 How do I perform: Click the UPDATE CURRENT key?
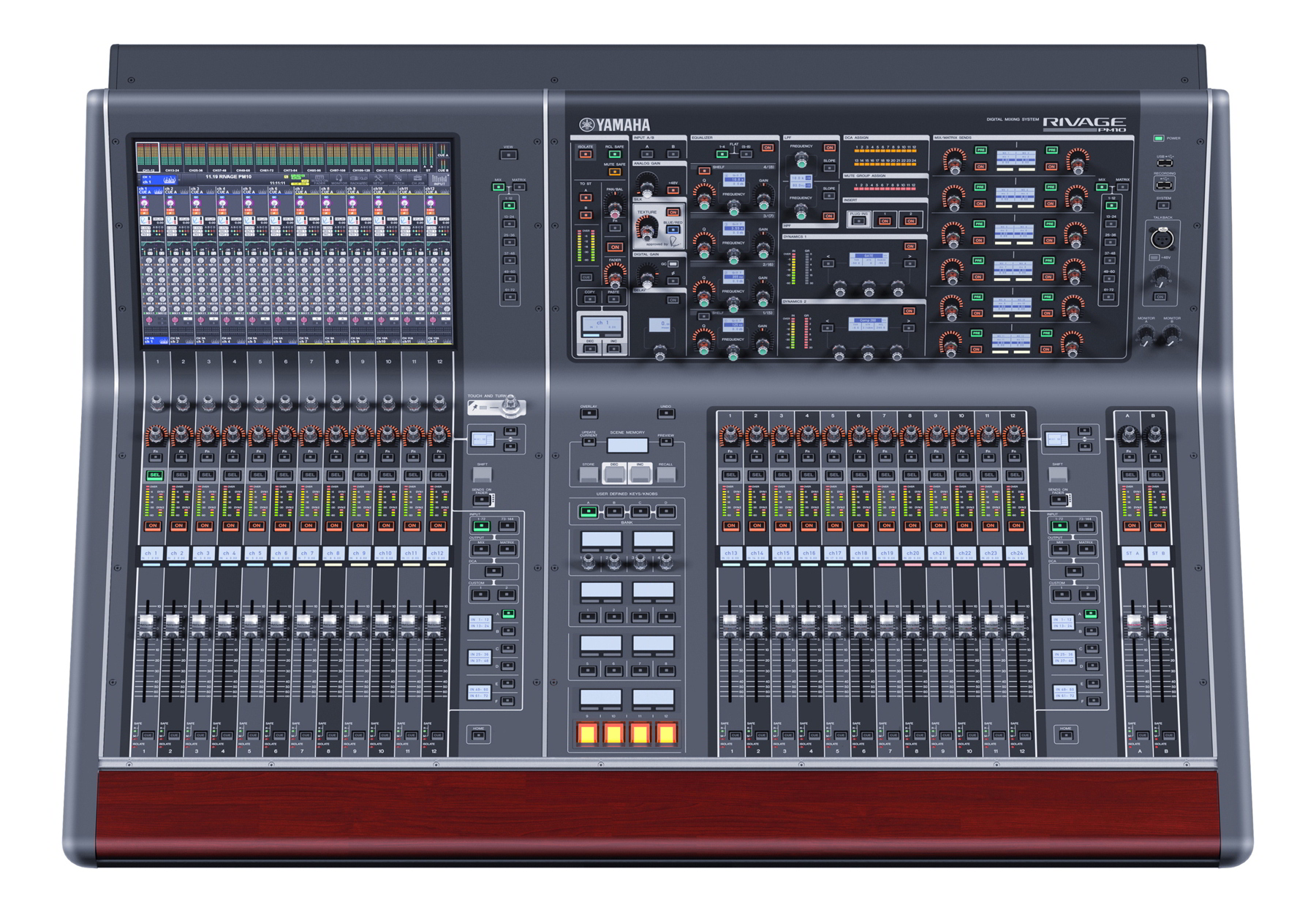[589, 442]
